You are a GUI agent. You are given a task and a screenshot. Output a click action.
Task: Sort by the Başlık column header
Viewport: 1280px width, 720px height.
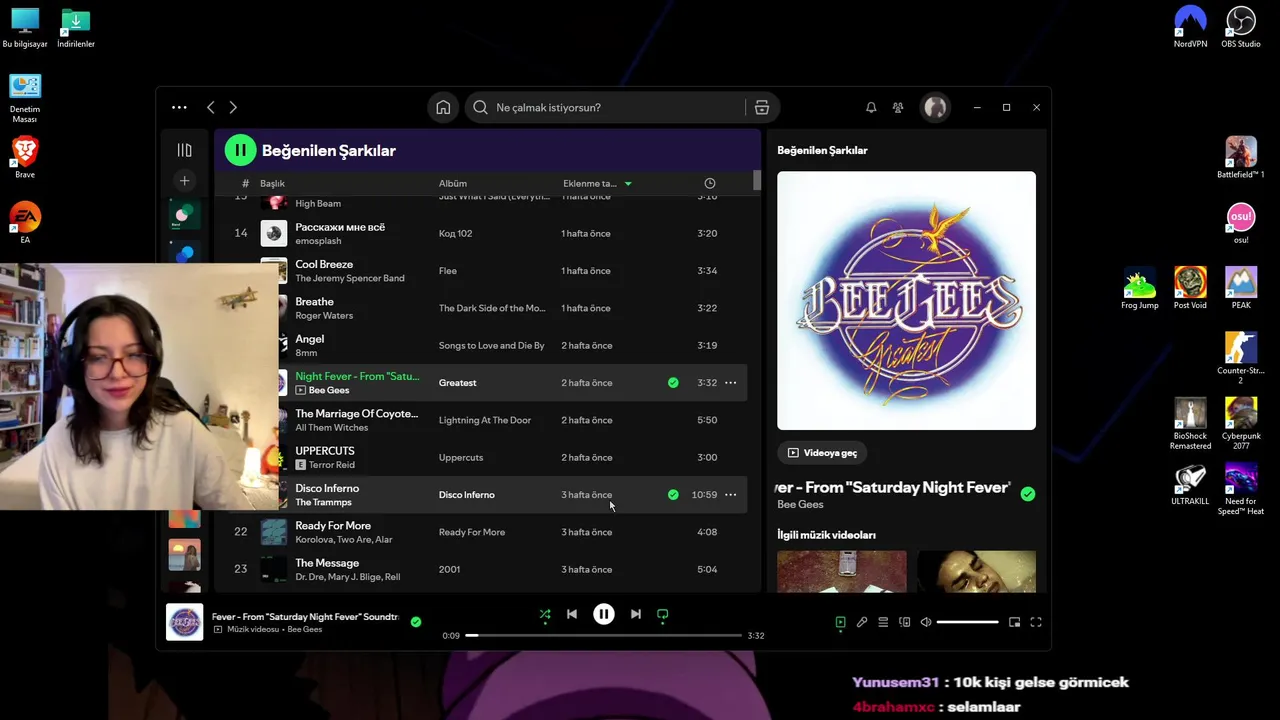tap(272, 184)
